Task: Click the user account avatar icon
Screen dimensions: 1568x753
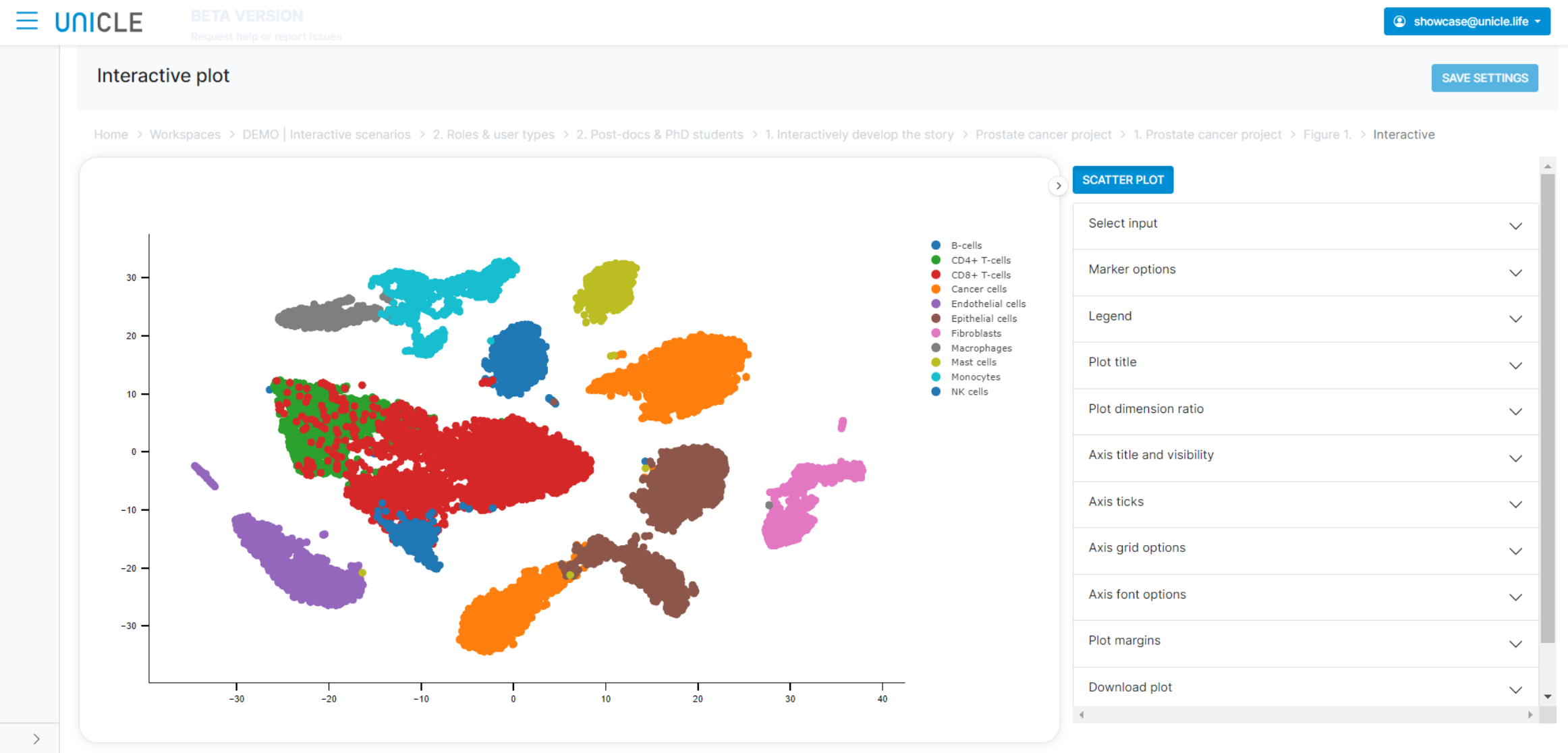Action: pyautogui.click(x=1399, y=22)
